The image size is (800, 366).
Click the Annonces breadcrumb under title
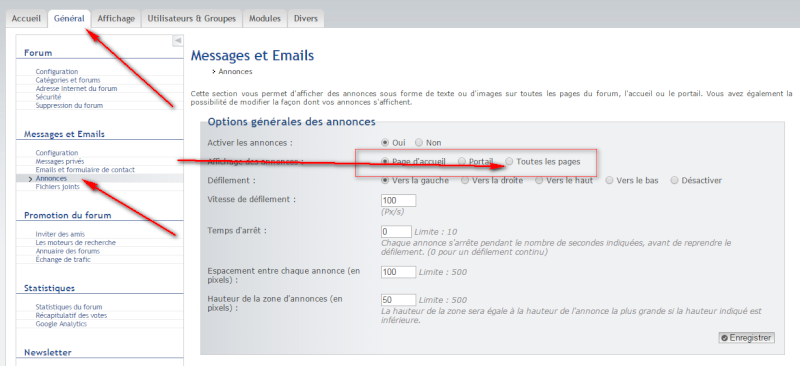(235, 72)
